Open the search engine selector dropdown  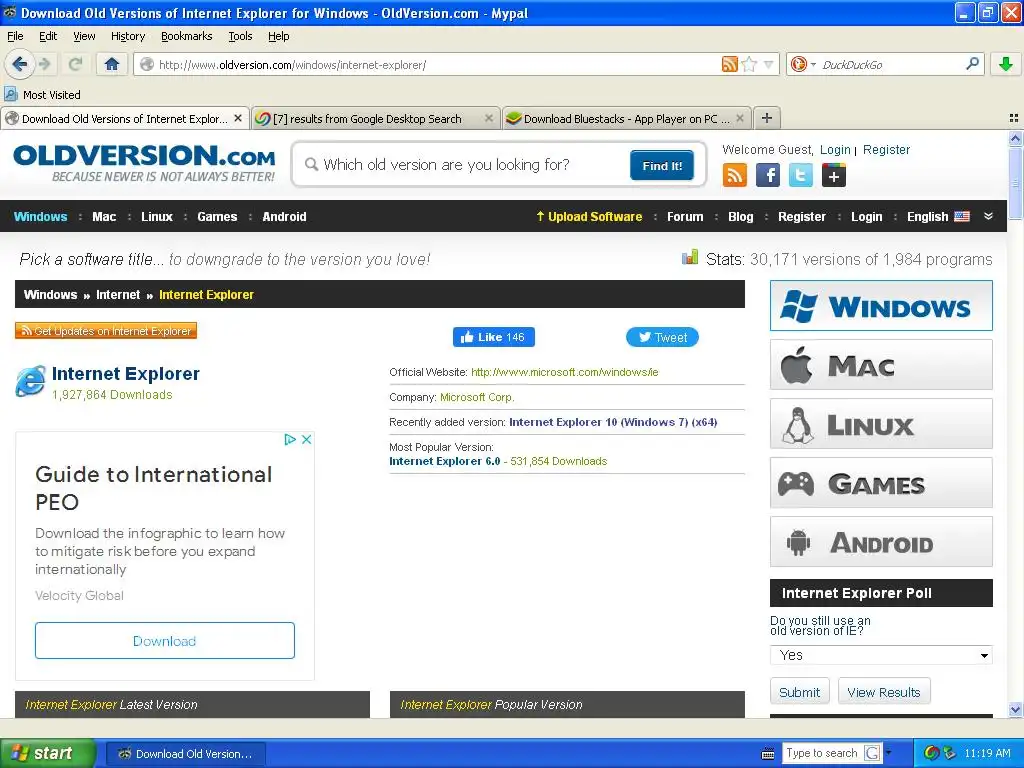(x=813, y=64)
